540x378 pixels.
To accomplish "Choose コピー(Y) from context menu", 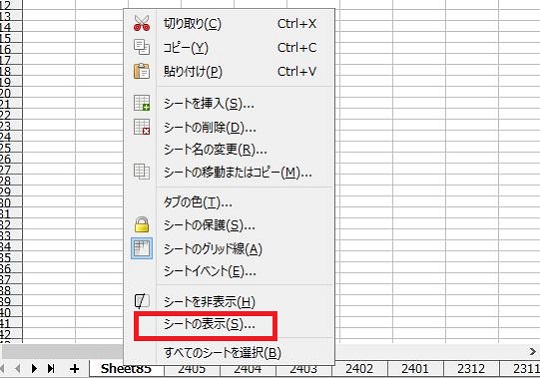I will (229, 48).
